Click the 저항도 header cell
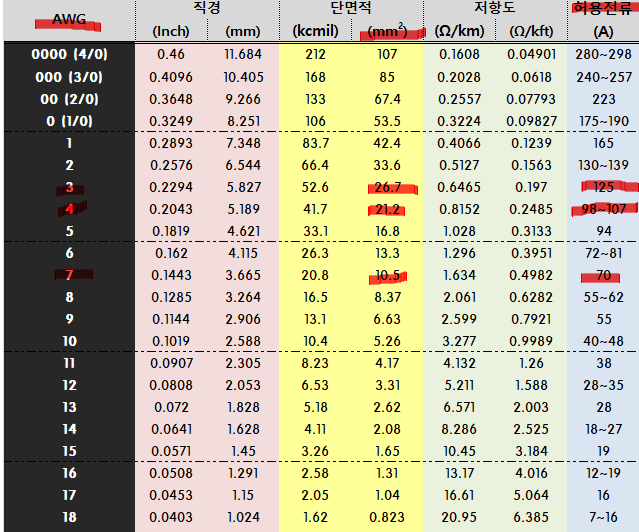Viewport: 639px width, 532px height. pyautogui.click(x=495, y=8)
